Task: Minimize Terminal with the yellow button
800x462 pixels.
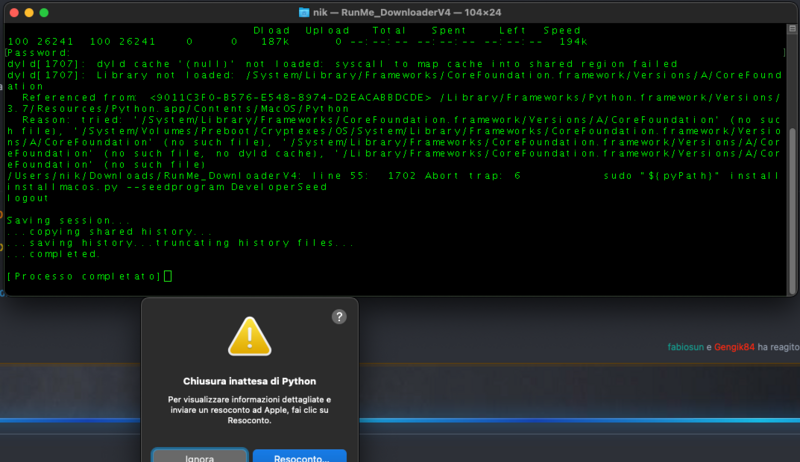Action: tap(29, 13)
